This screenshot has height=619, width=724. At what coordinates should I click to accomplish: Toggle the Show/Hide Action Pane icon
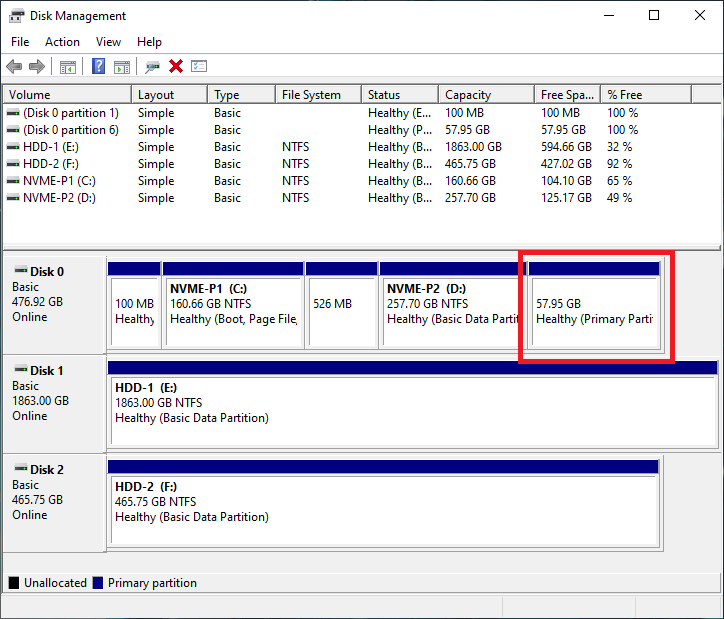click(x=122, y=67)
